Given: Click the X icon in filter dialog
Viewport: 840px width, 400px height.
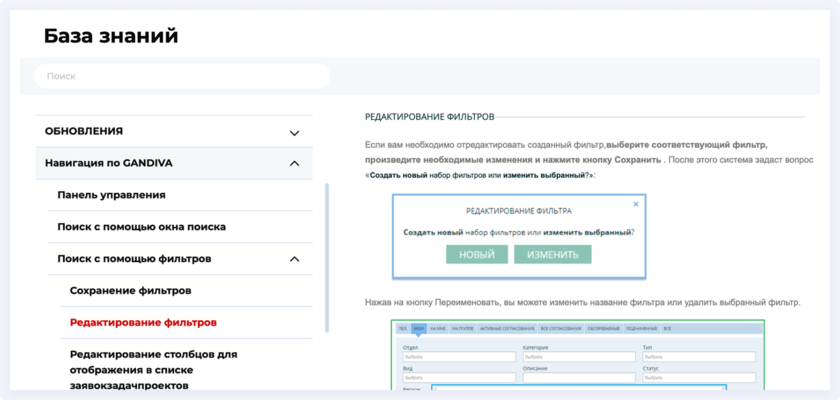Looking at the screenshot, I should pos(635,203).
